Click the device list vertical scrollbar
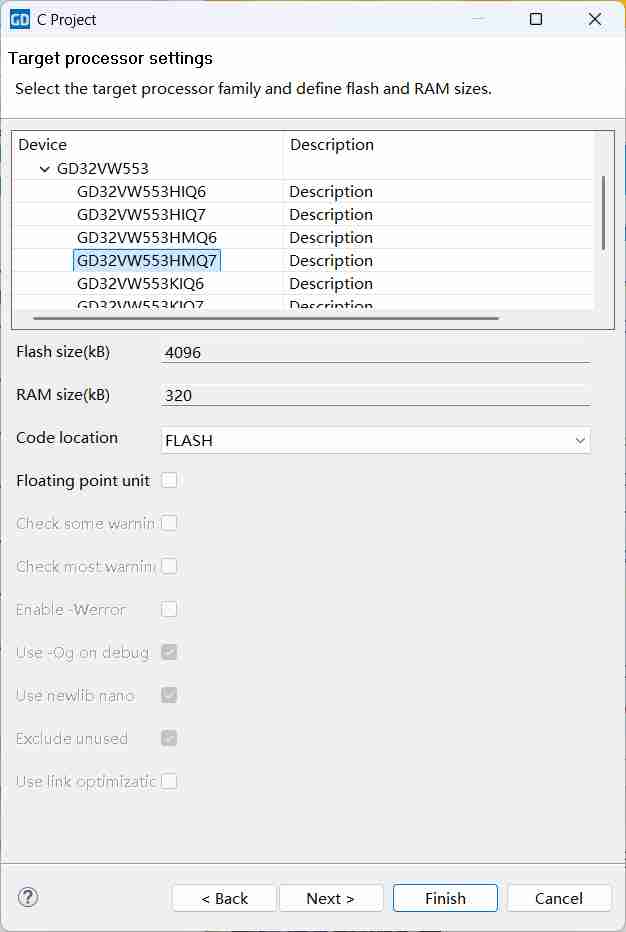This screenshot has width=626, height=932. (603, 213)
